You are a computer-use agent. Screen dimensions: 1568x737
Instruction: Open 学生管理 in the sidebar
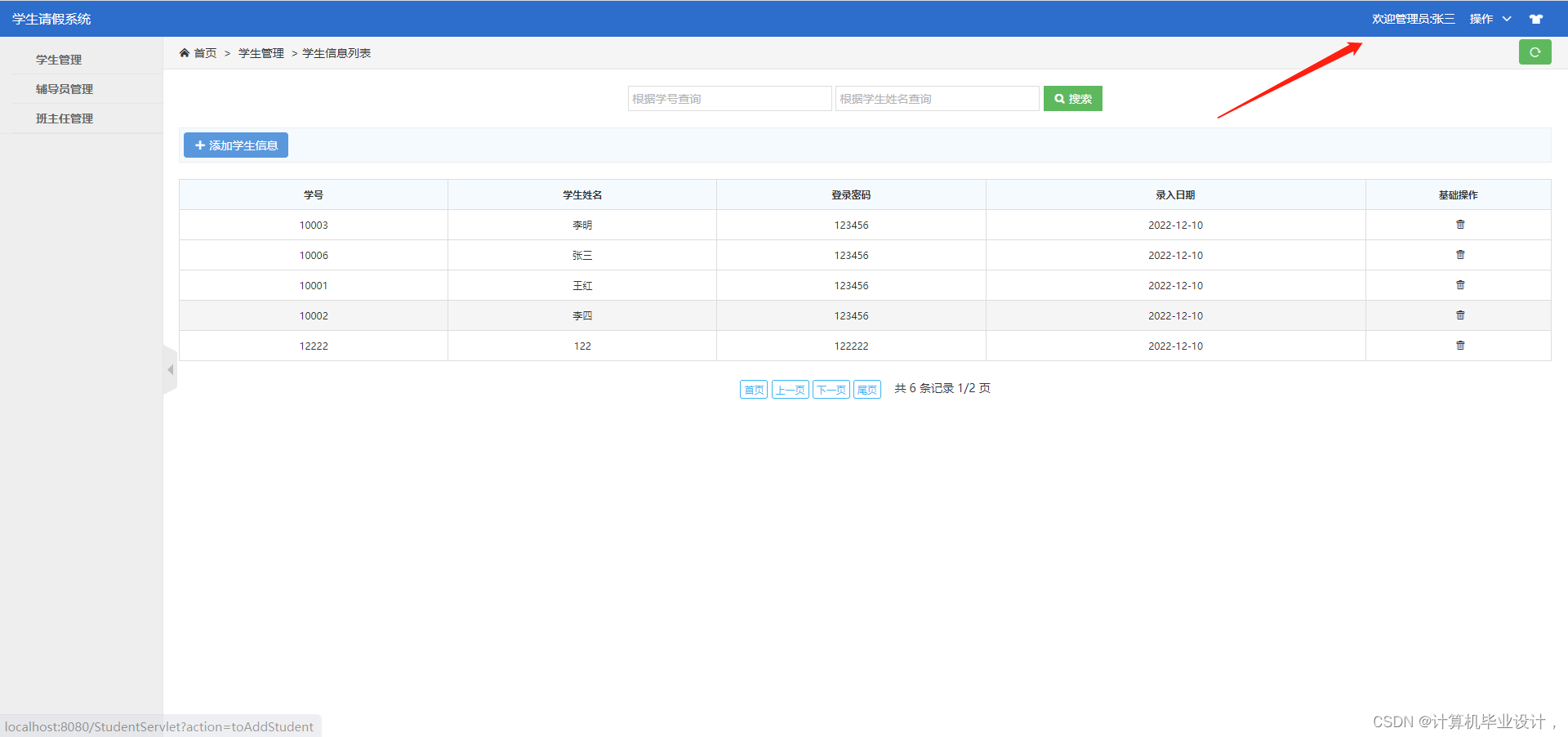point(59,60)
